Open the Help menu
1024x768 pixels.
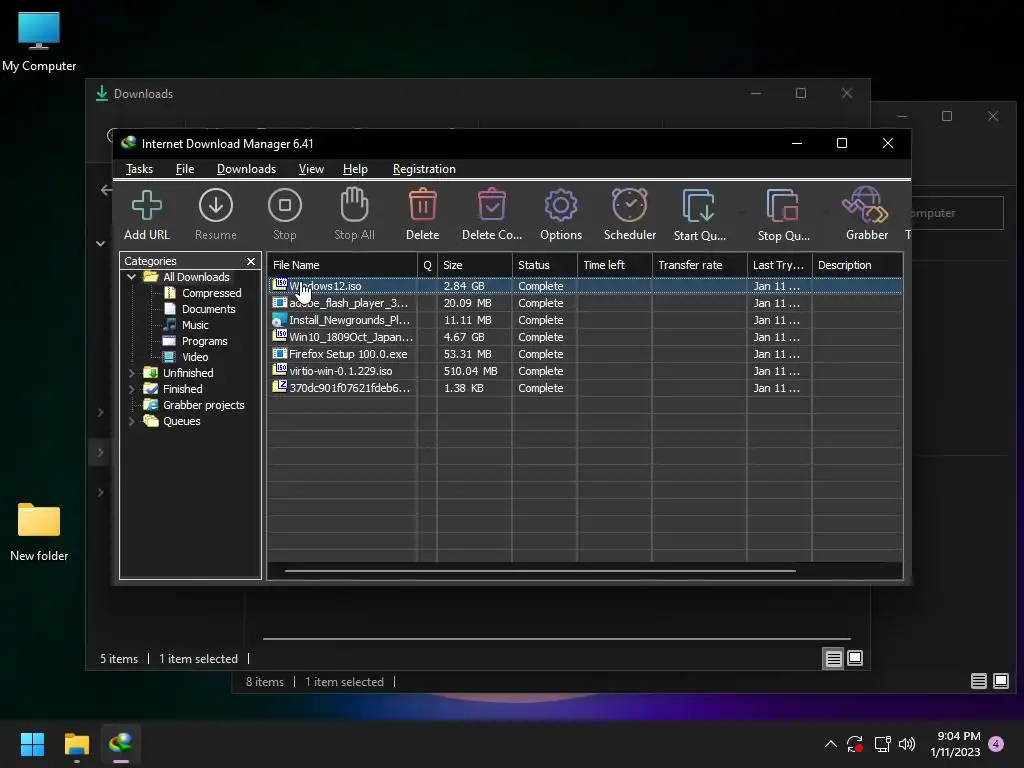pos(355,169)
